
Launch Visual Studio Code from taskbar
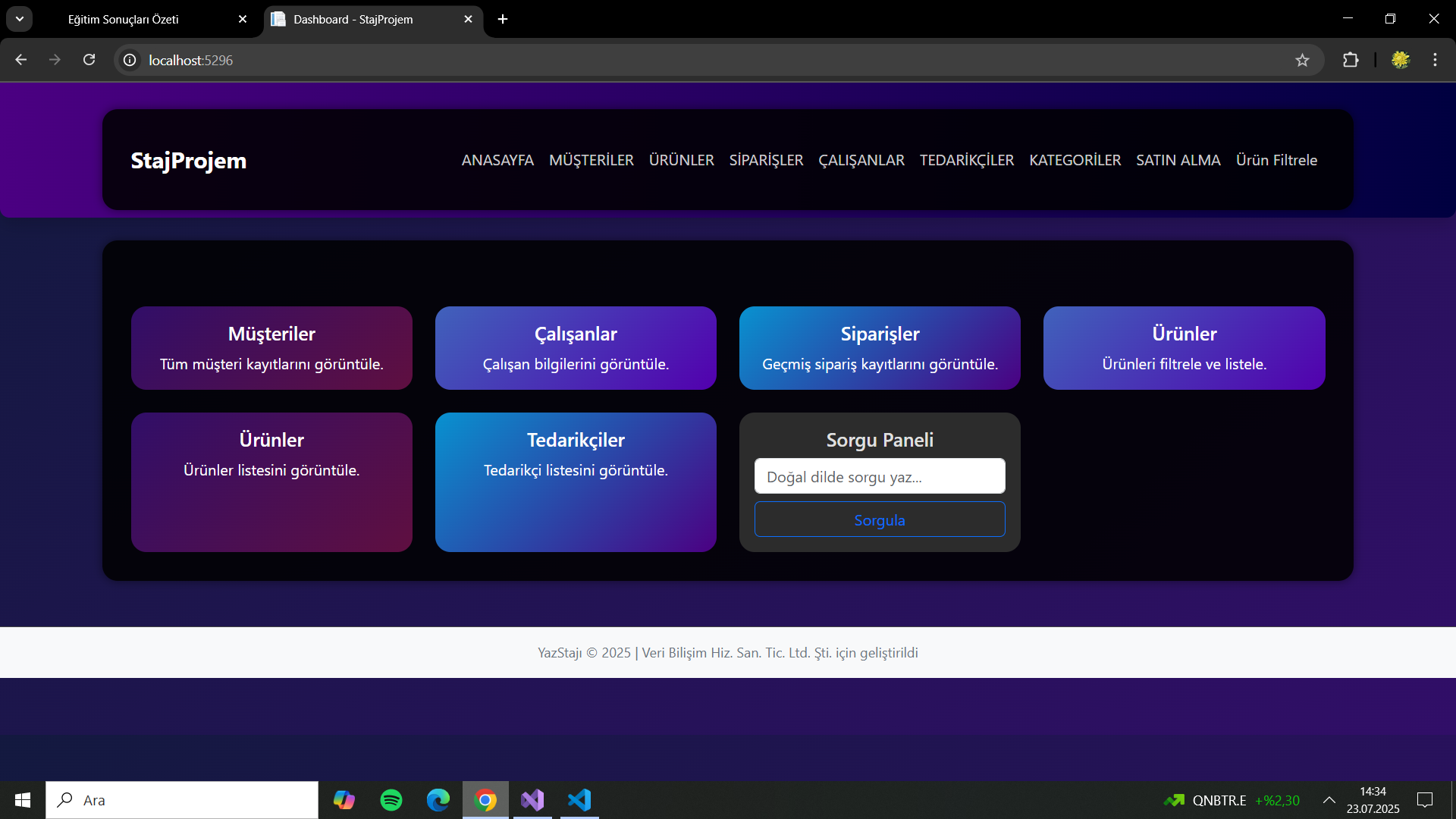tap(579, 800)
